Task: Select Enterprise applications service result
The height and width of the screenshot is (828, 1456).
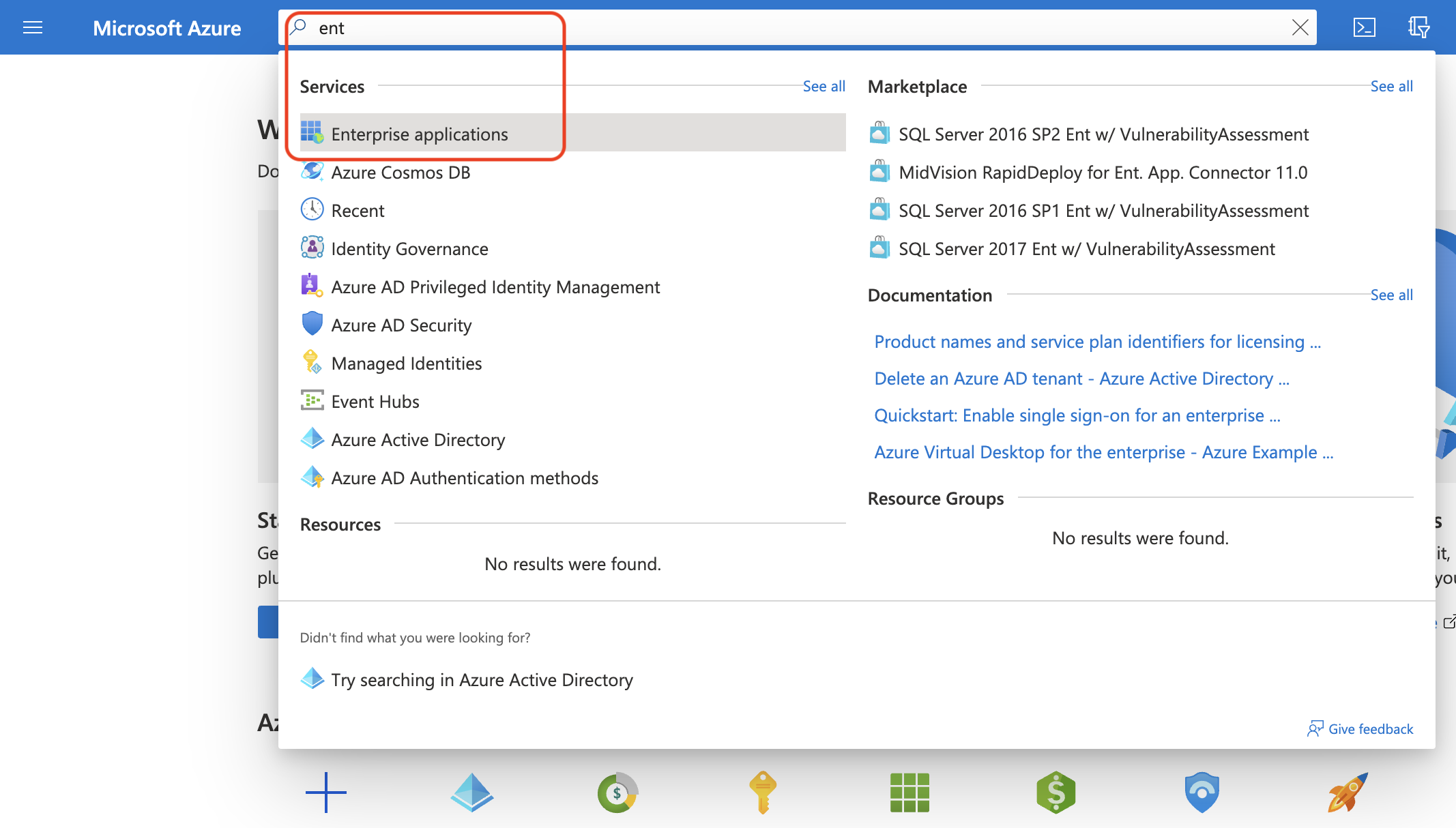Action: [x=572, y=132]
